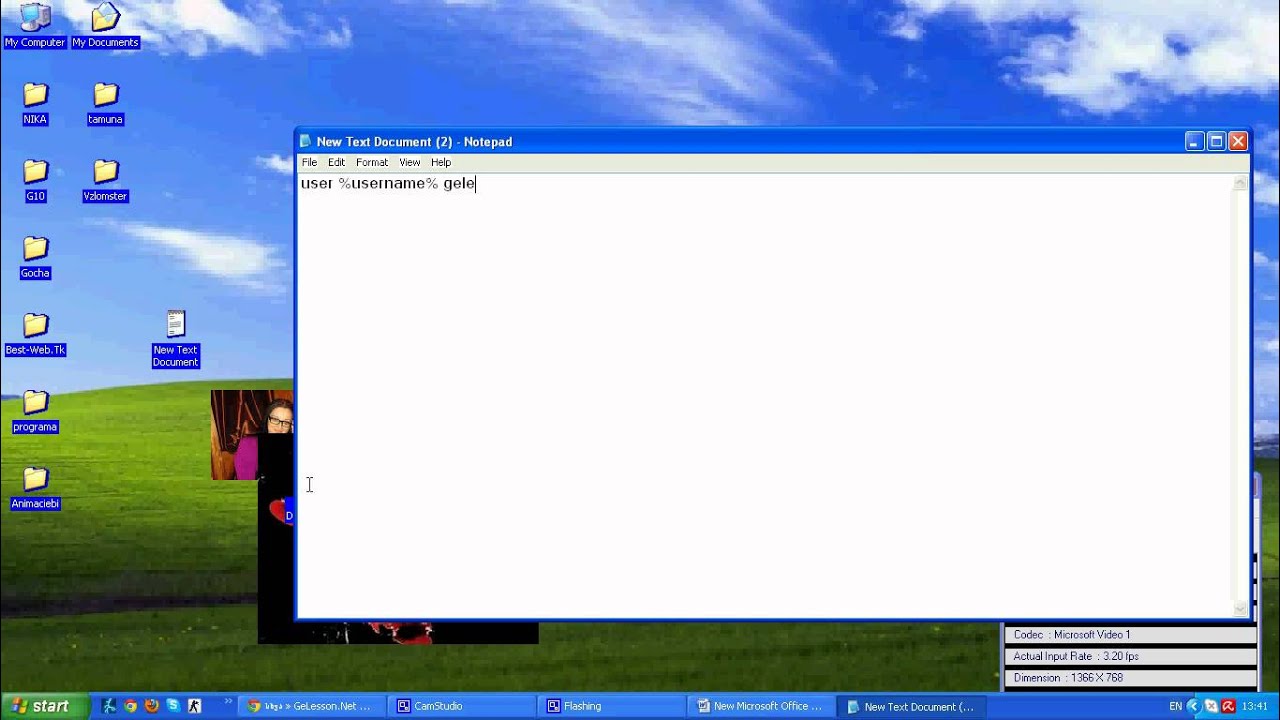Launch Google Chrome from Quick Launch
This screenshot has width=1280, height=720.
(130, 706)
